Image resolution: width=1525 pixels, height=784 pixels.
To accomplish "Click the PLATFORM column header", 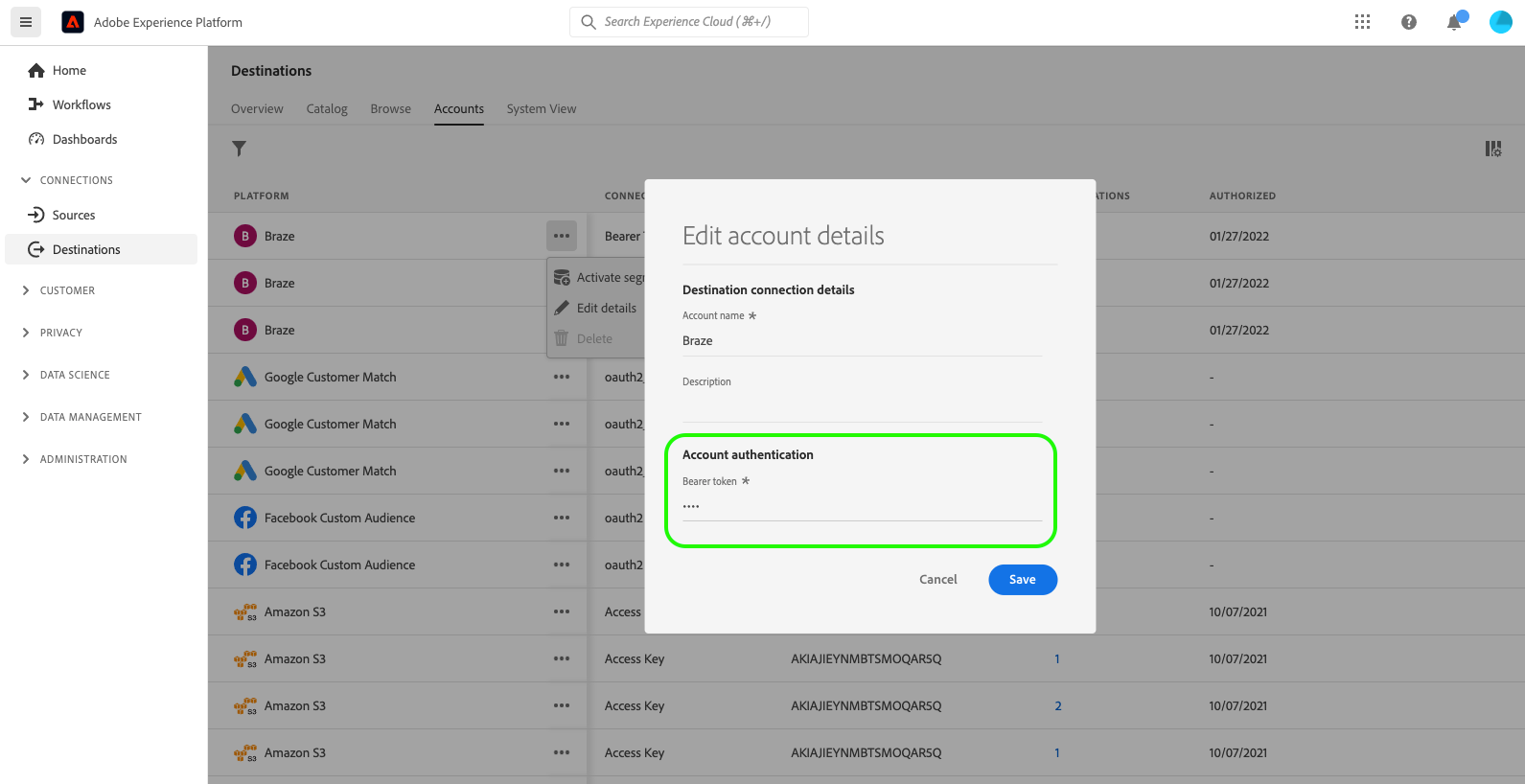I will point(262,196).
